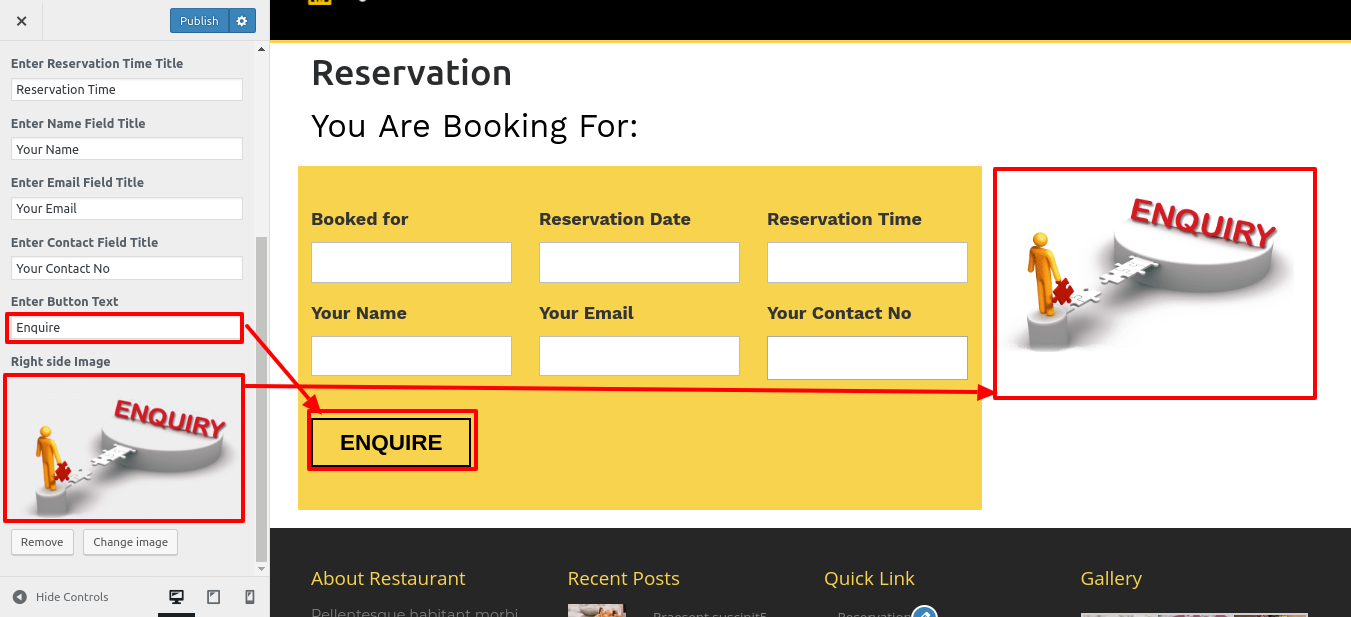Switch to tablet preview mode
This screenshot has width=1351, height=617.
(213, 597)
